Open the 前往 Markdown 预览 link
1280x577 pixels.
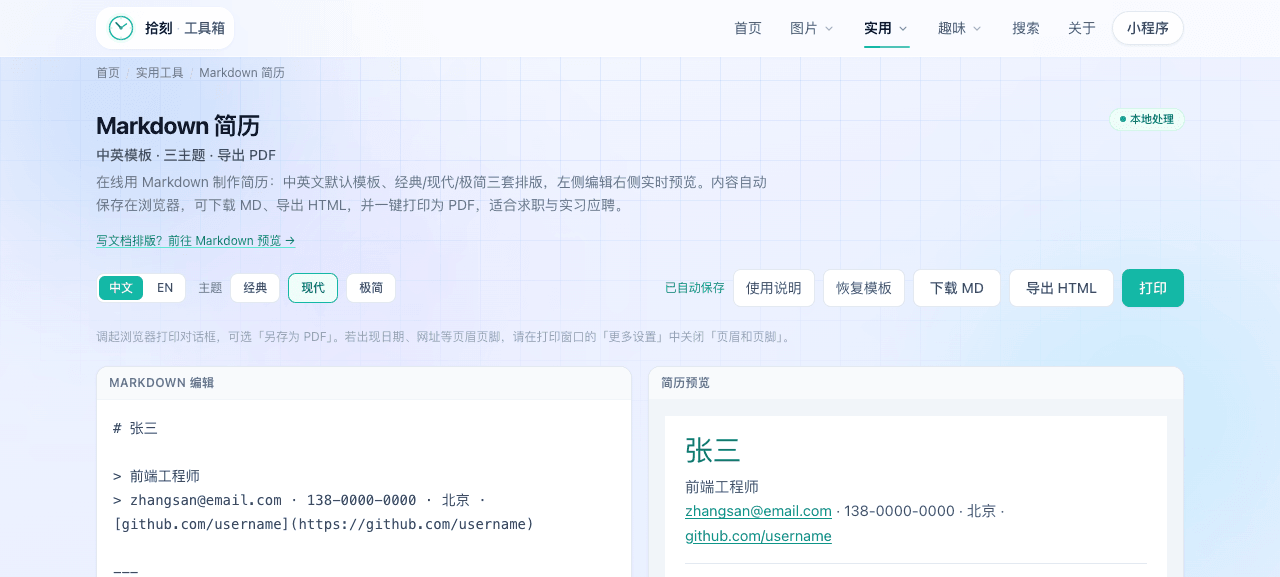tap(196, 241)
